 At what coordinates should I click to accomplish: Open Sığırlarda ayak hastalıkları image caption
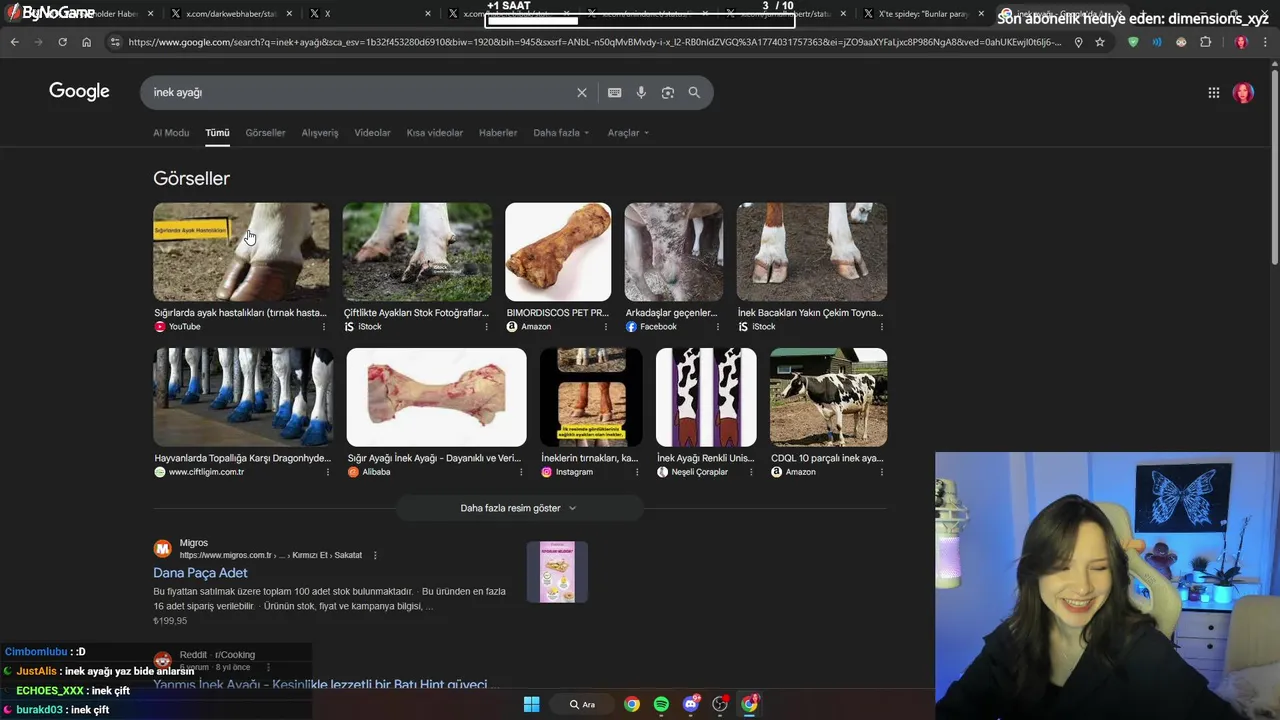pos(240,313)
